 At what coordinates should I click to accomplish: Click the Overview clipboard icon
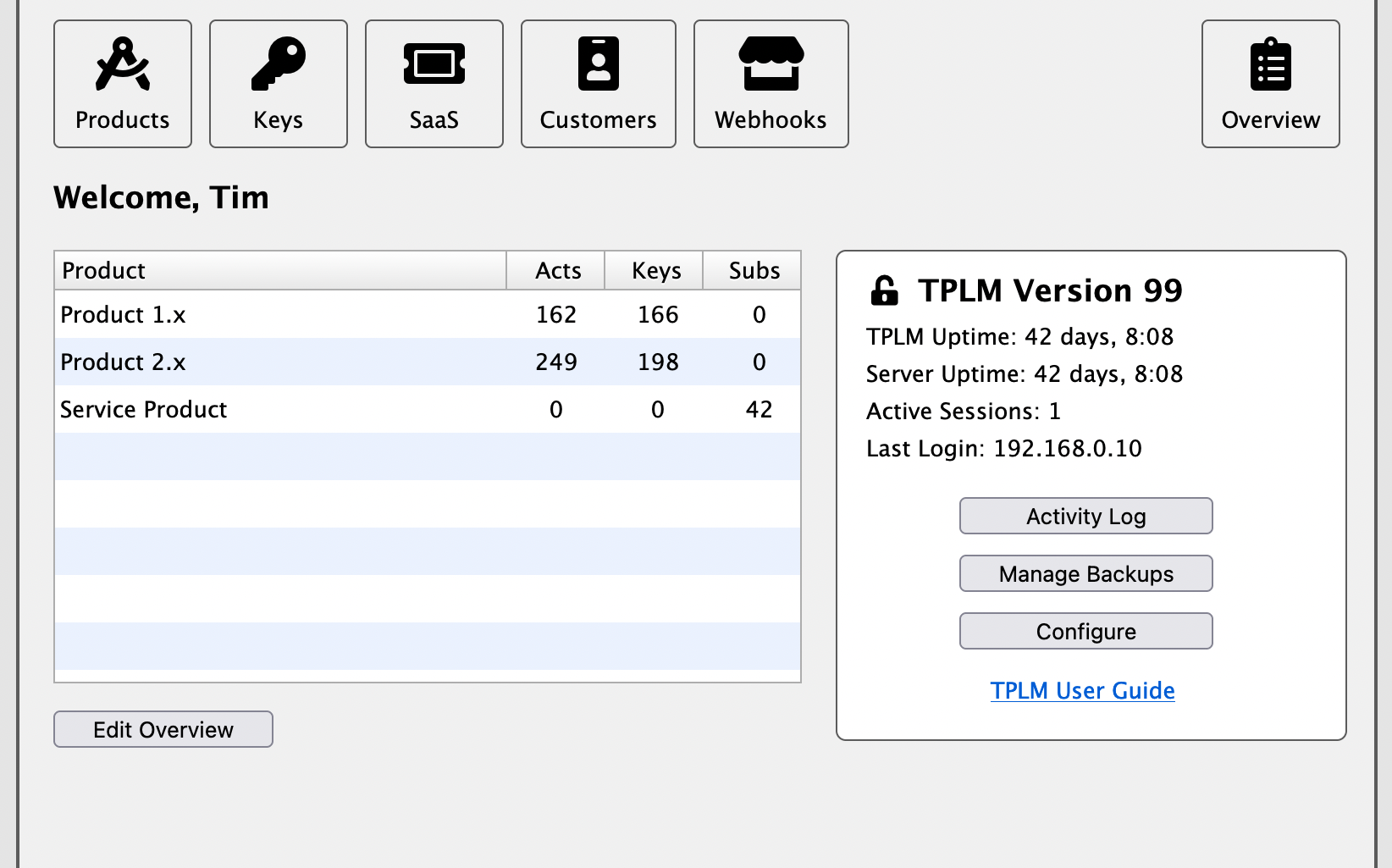[1270, 64]
